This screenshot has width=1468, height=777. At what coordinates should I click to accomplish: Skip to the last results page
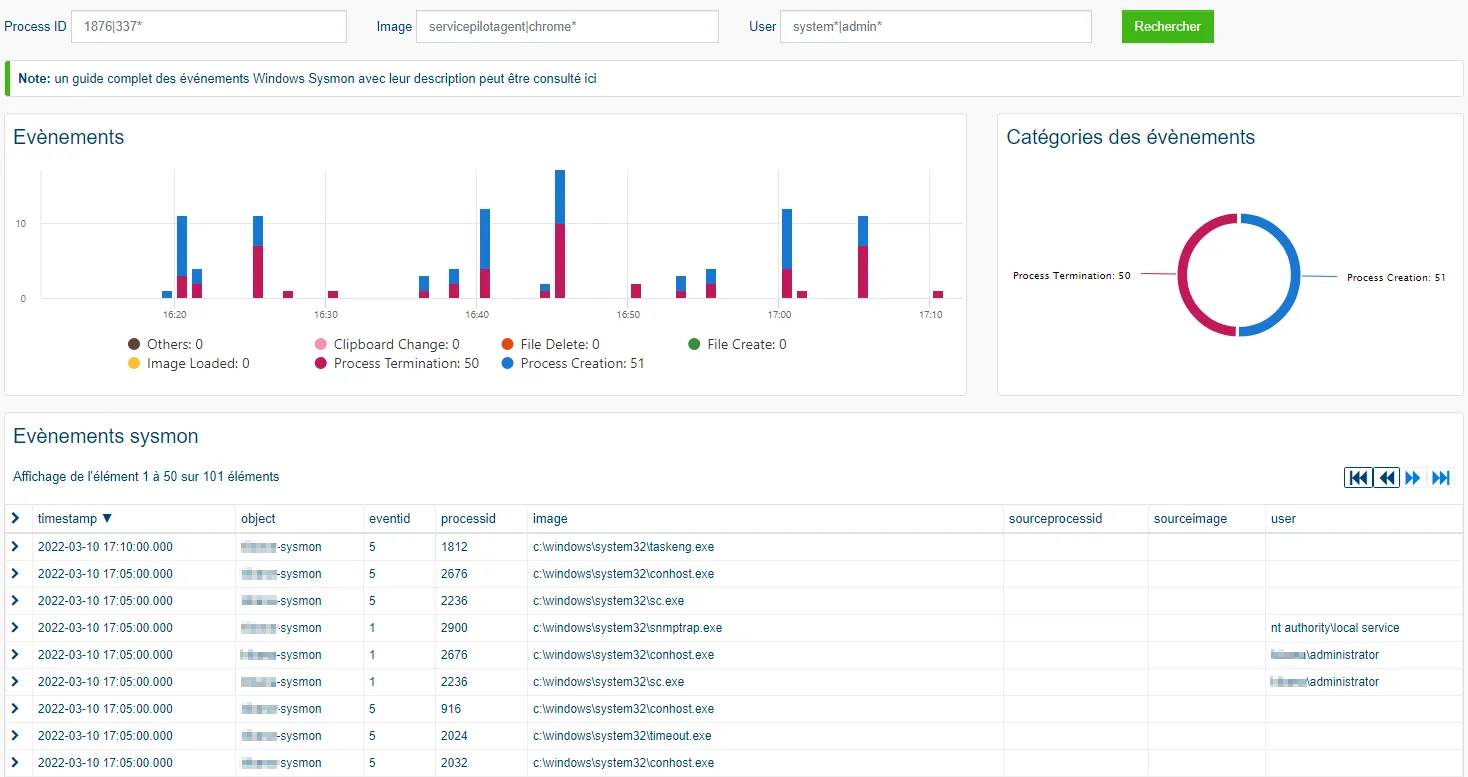[1440, 477]
